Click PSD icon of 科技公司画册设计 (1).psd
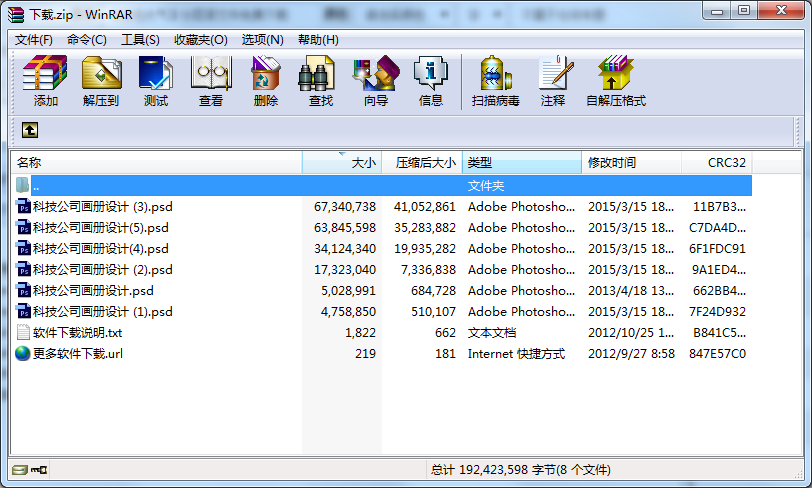812x488 pixels. pyautogui.click(x=23, y=311)
